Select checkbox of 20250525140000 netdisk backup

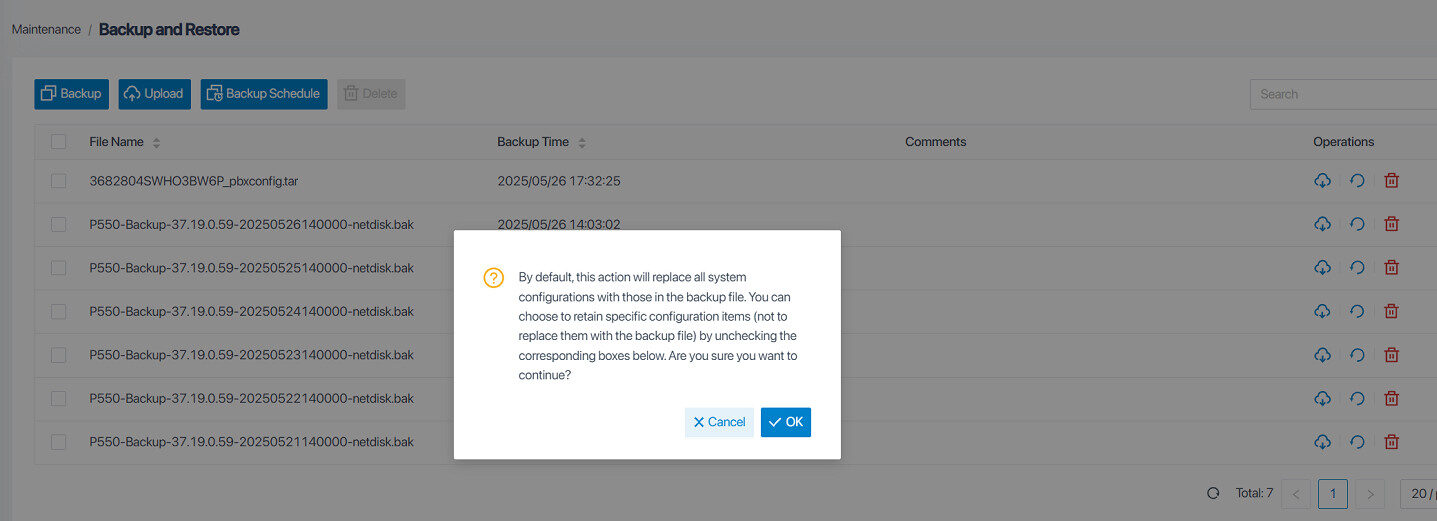coord(59,268)
